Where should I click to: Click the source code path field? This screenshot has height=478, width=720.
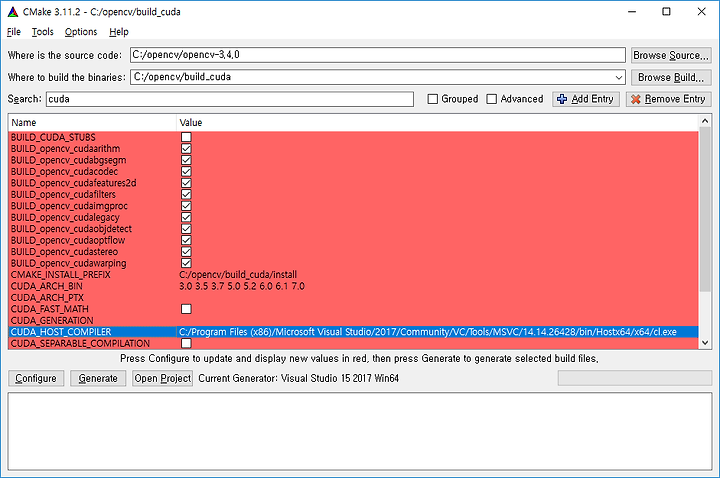click(x=377, y=55)
